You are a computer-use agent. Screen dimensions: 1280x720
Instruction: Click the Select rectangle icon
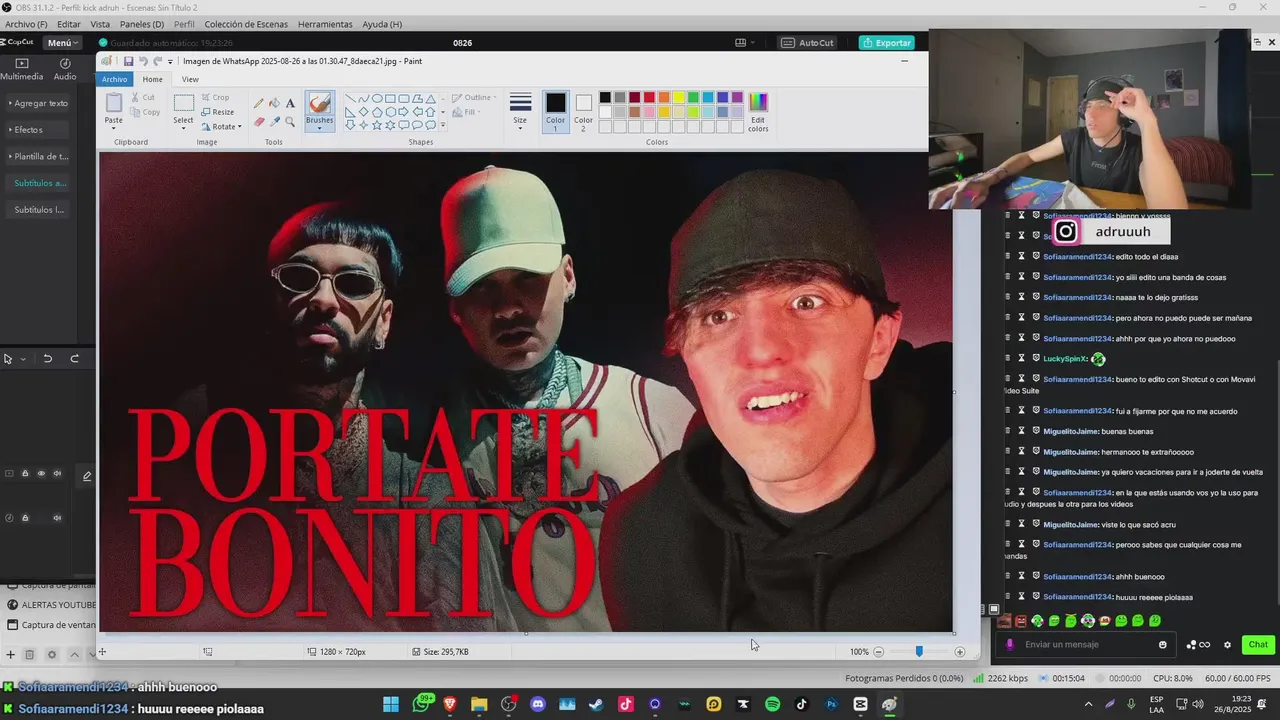click(183, 103)
